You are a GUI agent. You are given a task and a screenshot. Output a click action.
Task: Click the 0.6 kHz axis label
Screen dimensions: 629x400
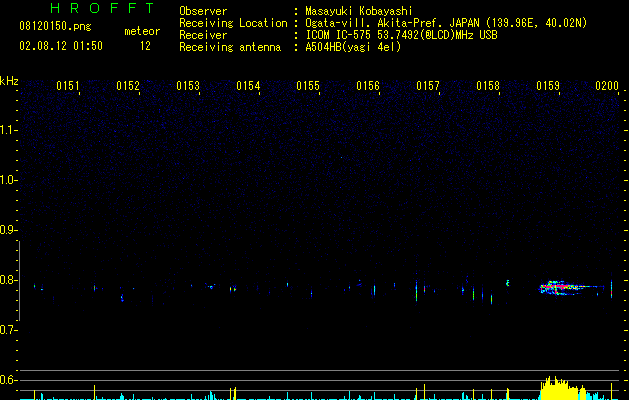pyautogui.click(x=8, y=380)
